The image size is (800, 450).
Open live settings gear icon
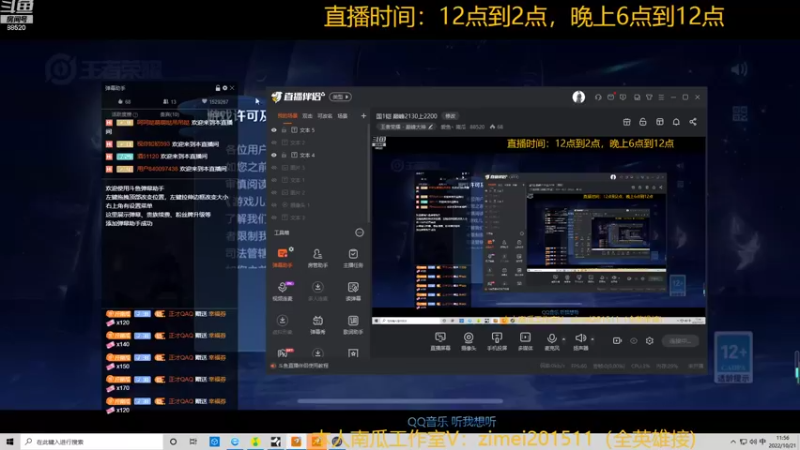[649, 340]
